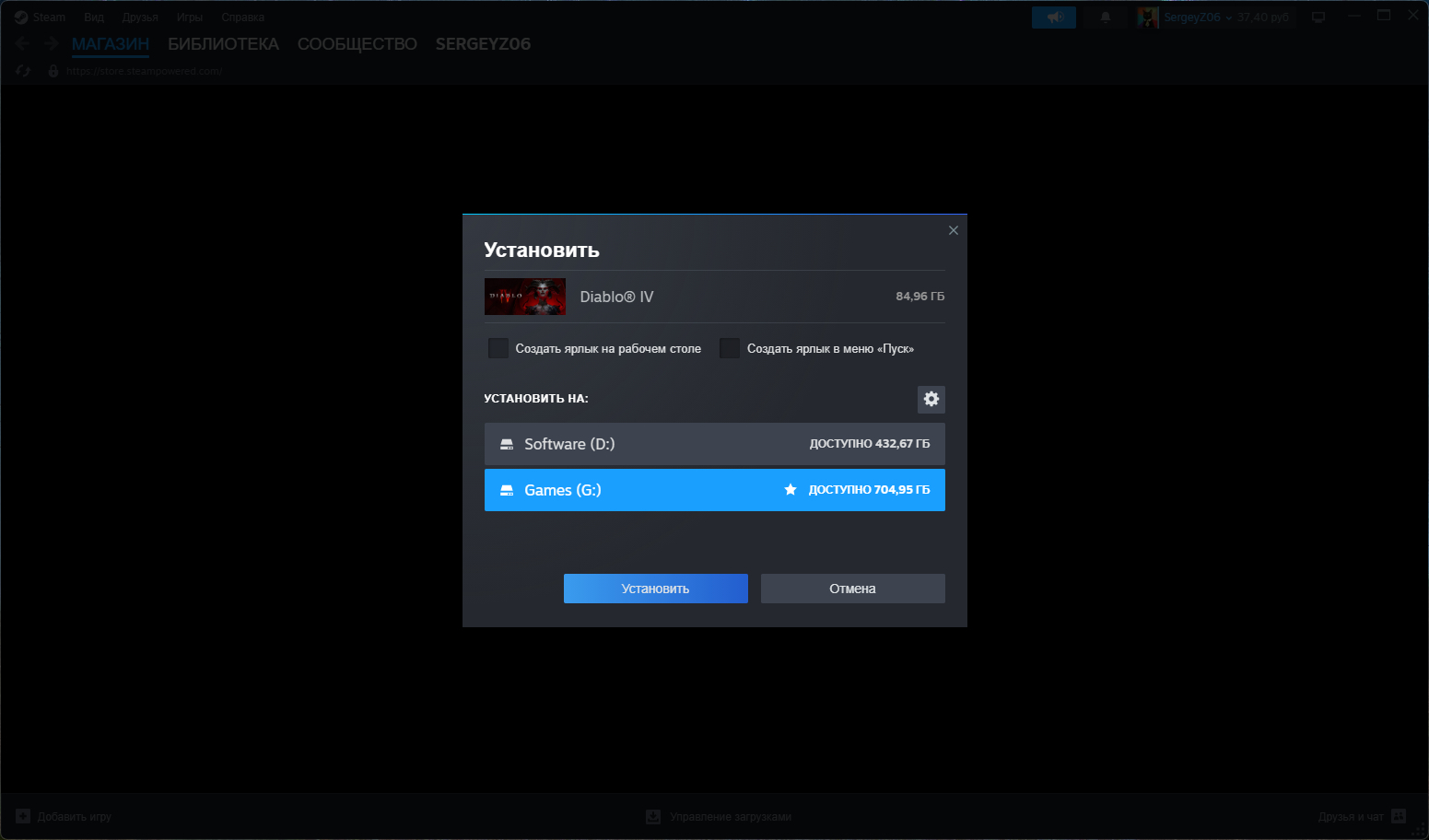Open storage settings gear icon
The height and width of the screenshot is (840, 1429).
click(x=931, y=399)
